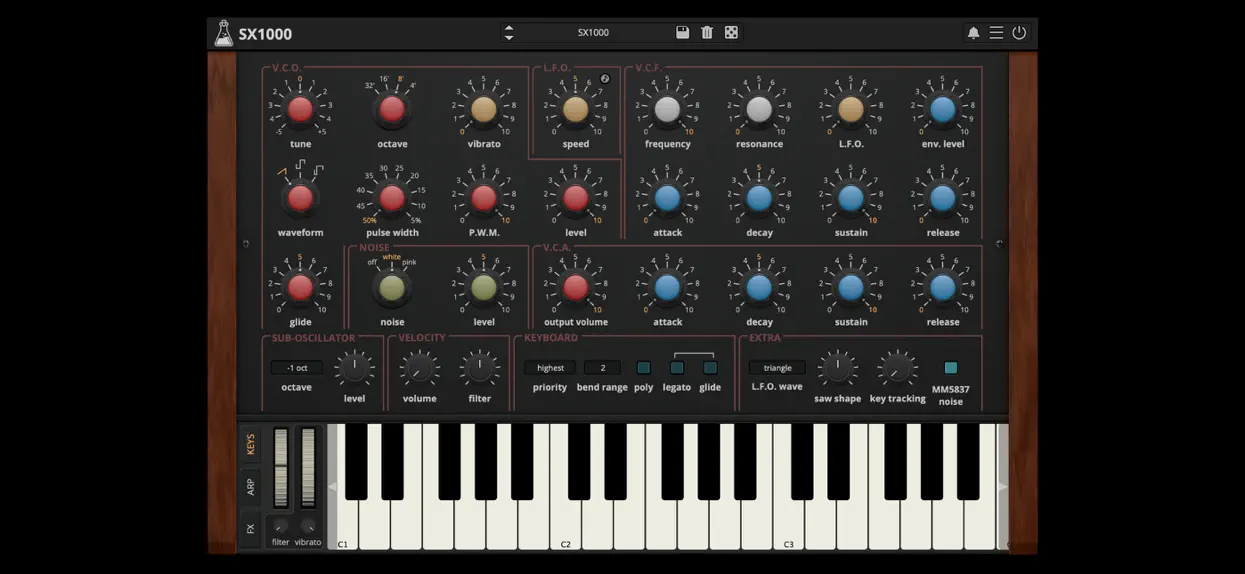1245x574 pixels.
Task: Open the keyboard priority dropdown showing highest
Action: [550, 368]
